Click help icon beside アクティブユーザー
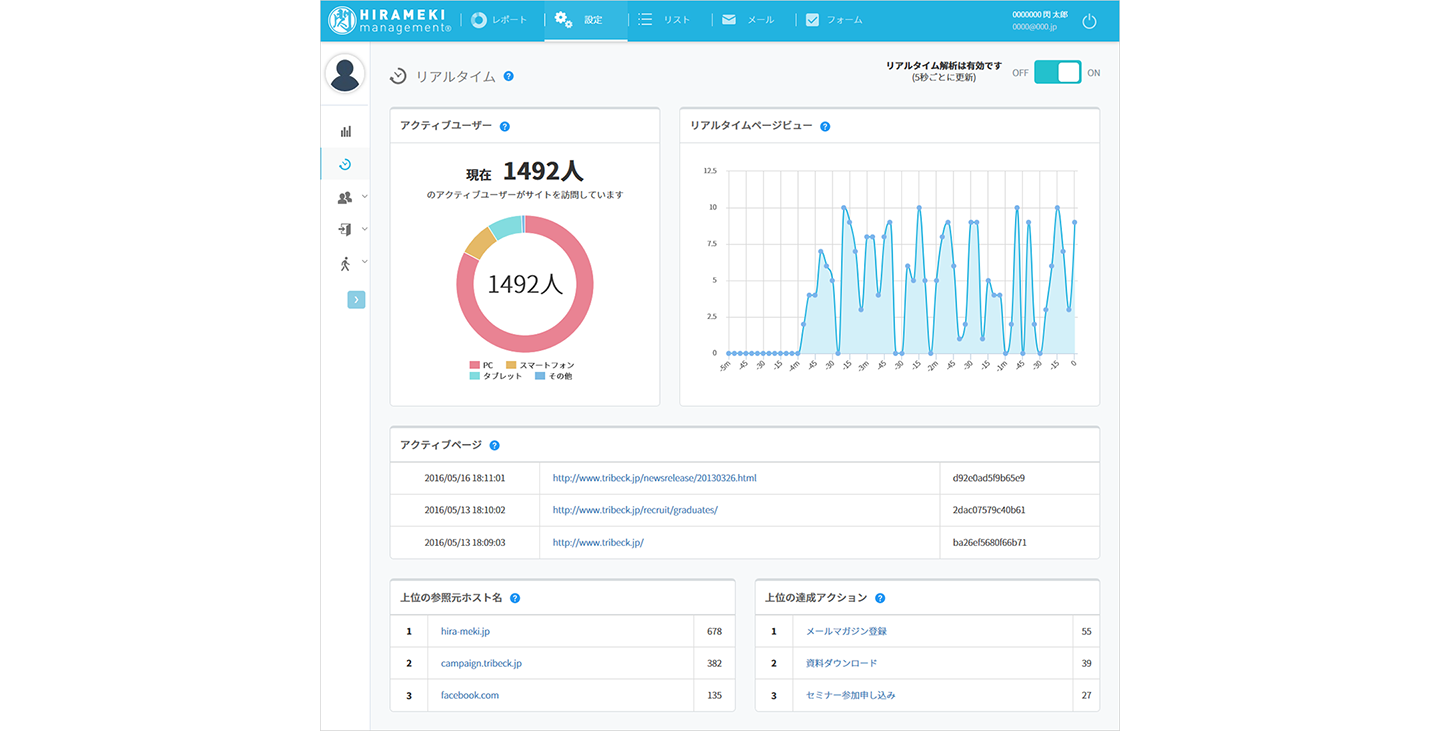This screenshot has height=731, width=1440. pos(505,126)
